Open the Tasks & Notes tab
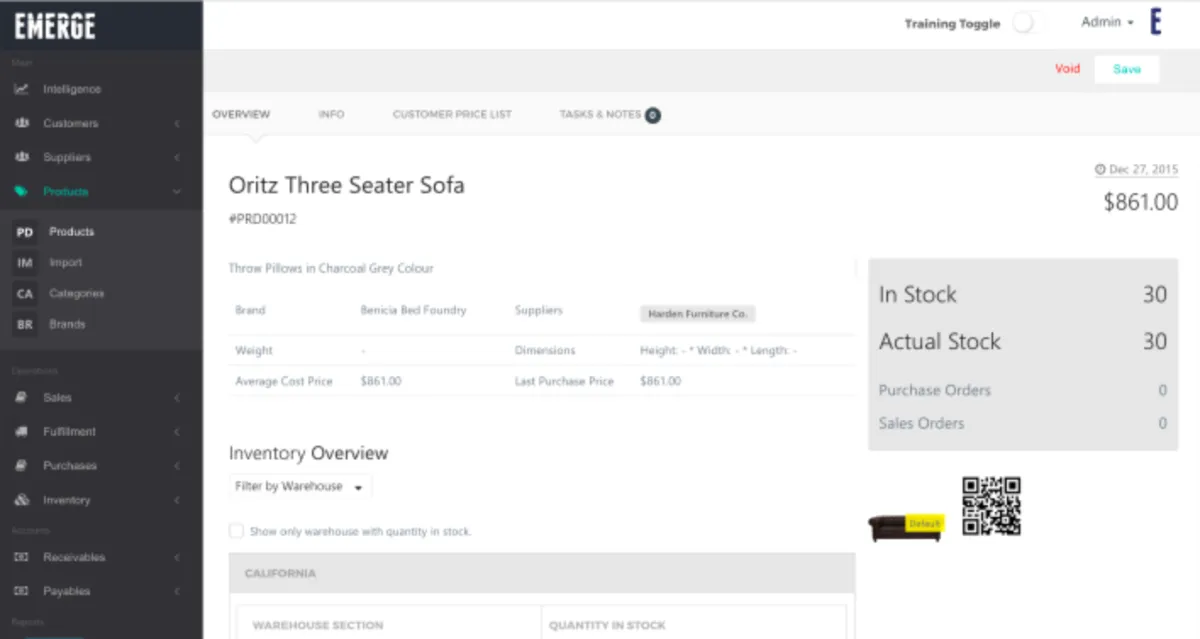 (x=609, y=114)
